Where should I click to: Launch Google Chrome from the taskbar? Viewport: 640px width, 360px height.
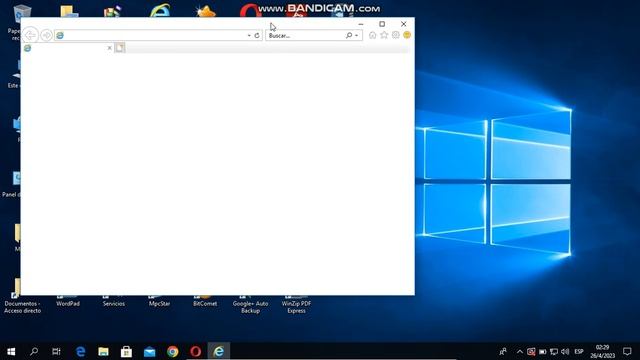(173, 351)
